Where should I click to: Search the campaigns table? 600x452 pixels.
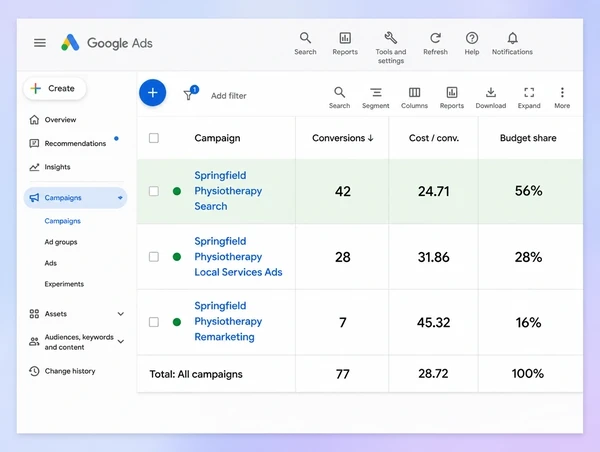(339, 98)
